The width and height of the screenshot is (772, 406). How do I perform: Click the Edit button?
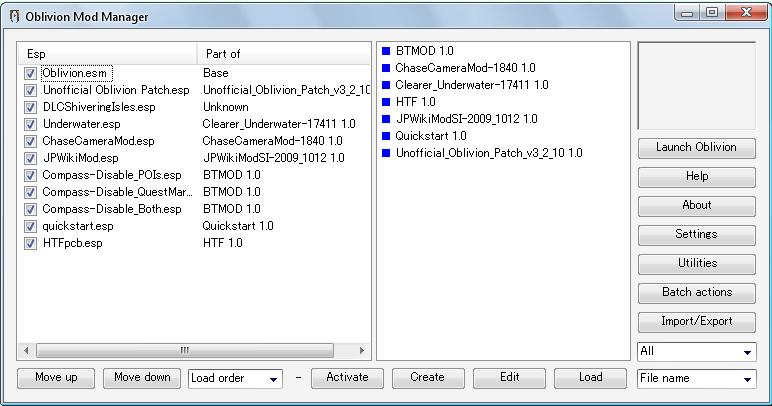tap(509, 378)
